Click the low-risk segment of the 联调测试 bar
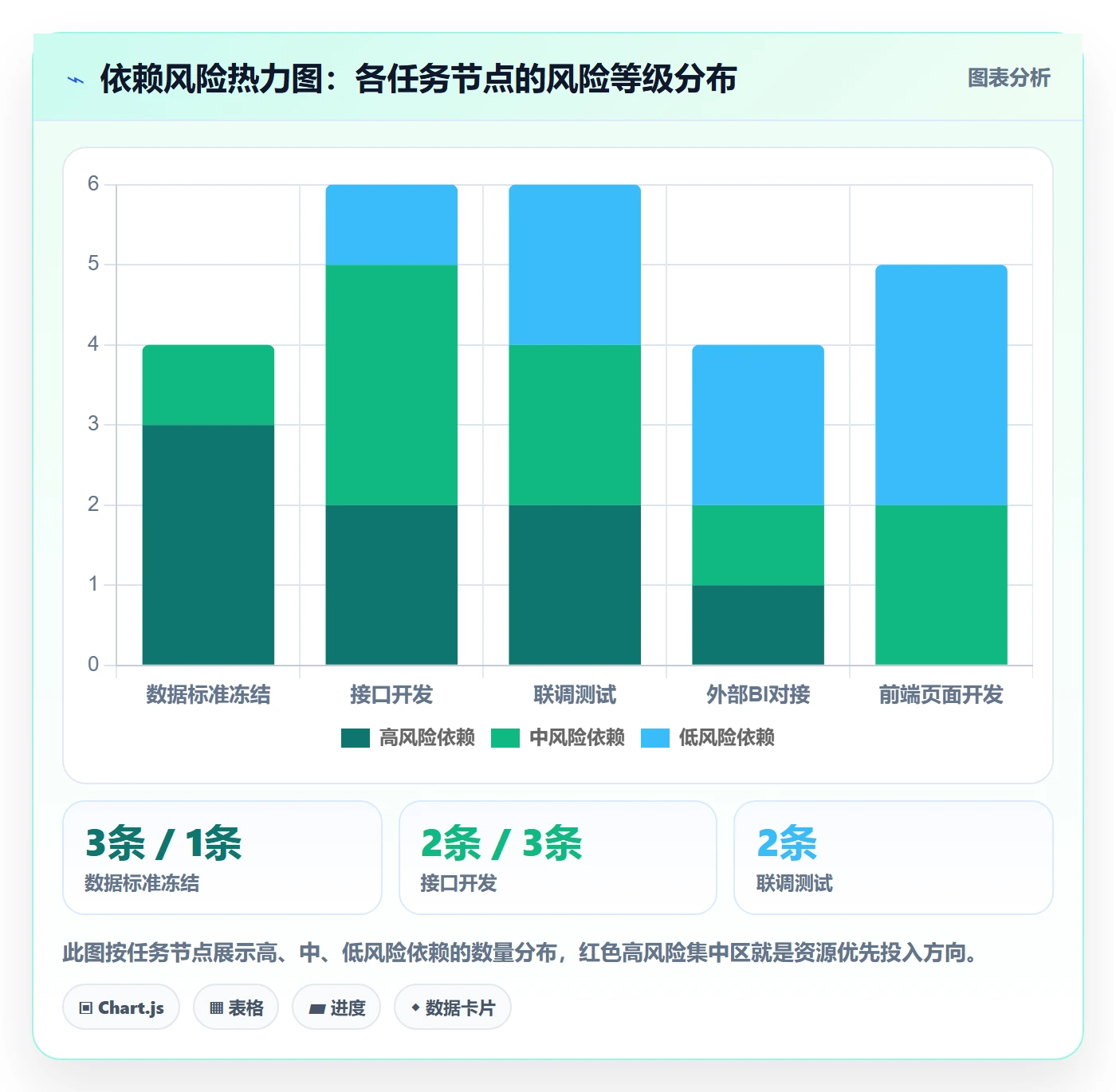Image resolution: width=1116 pixels, height=1092 pixels. [575, 265]
